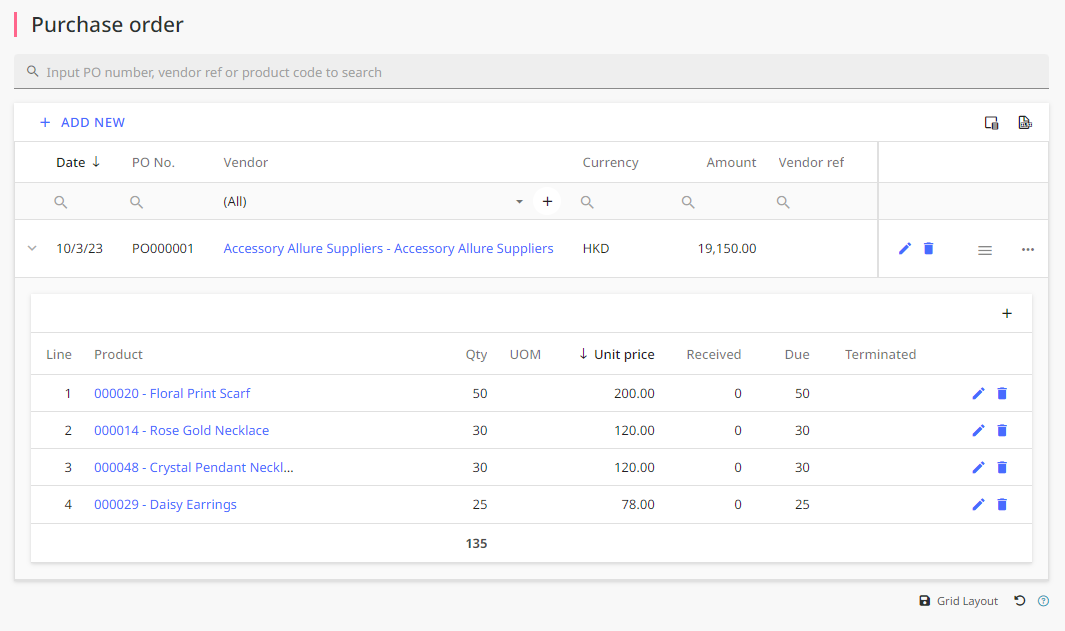Delete the Daisy Earrings line

coord(1002,505)
